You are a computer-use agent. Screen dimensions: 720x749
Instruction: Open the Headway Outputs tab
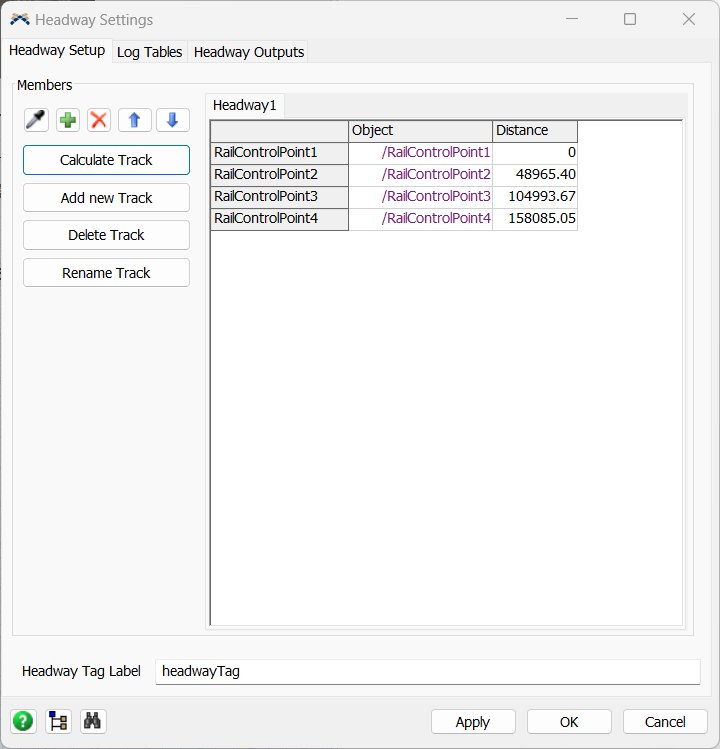[x=249, y=52]
